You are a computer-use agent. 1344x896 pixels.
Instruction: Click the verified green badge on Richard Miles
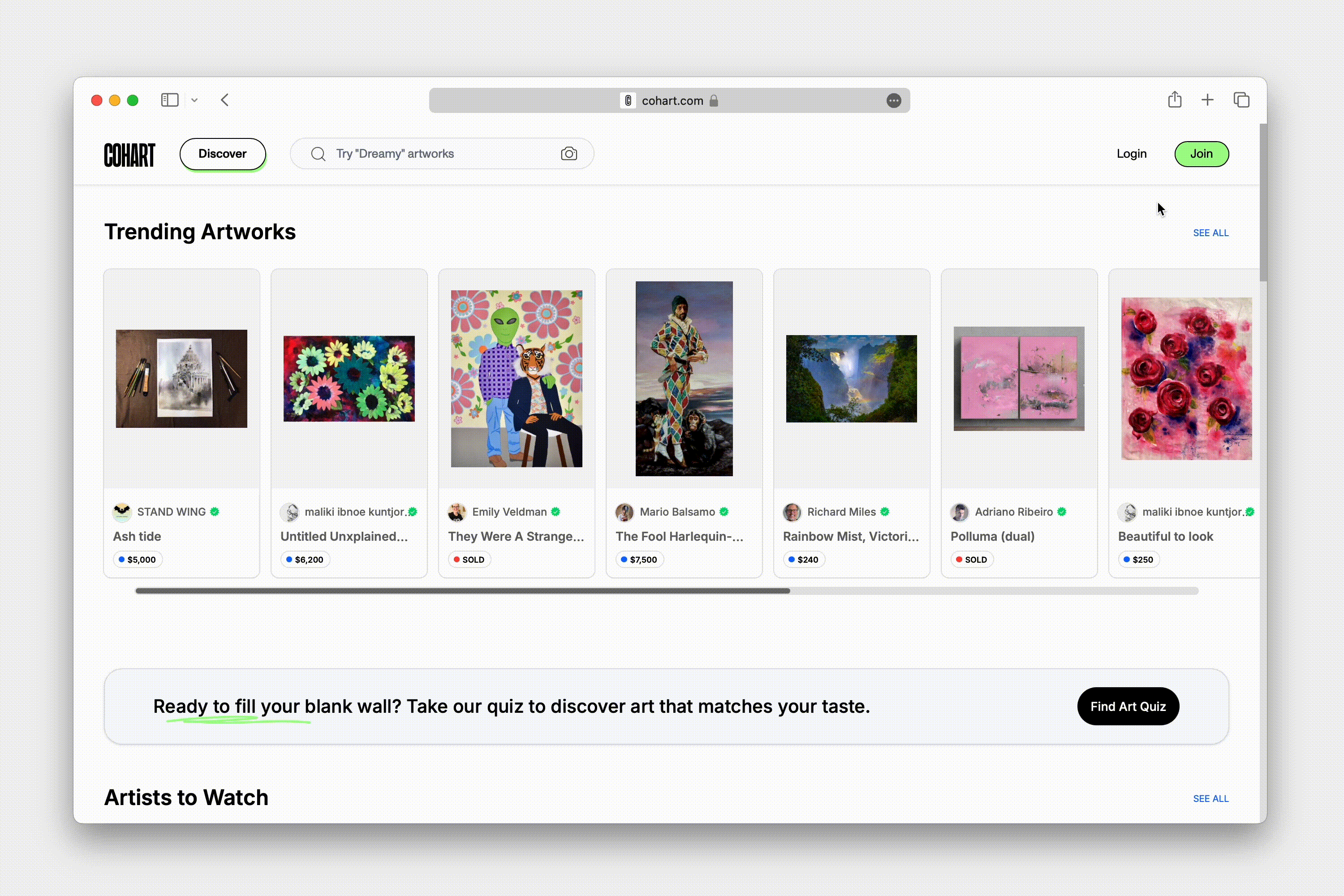884,511
